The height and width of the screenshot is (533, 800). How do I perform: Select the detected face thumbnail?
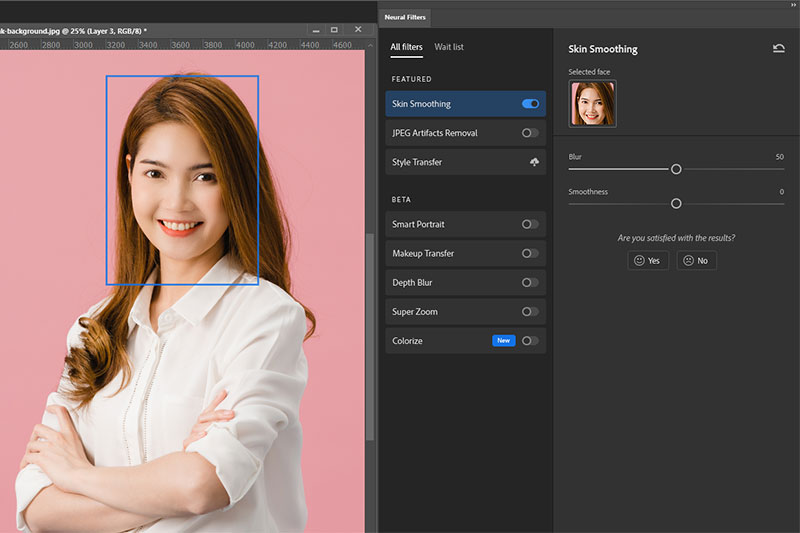(x=592, y=104)
